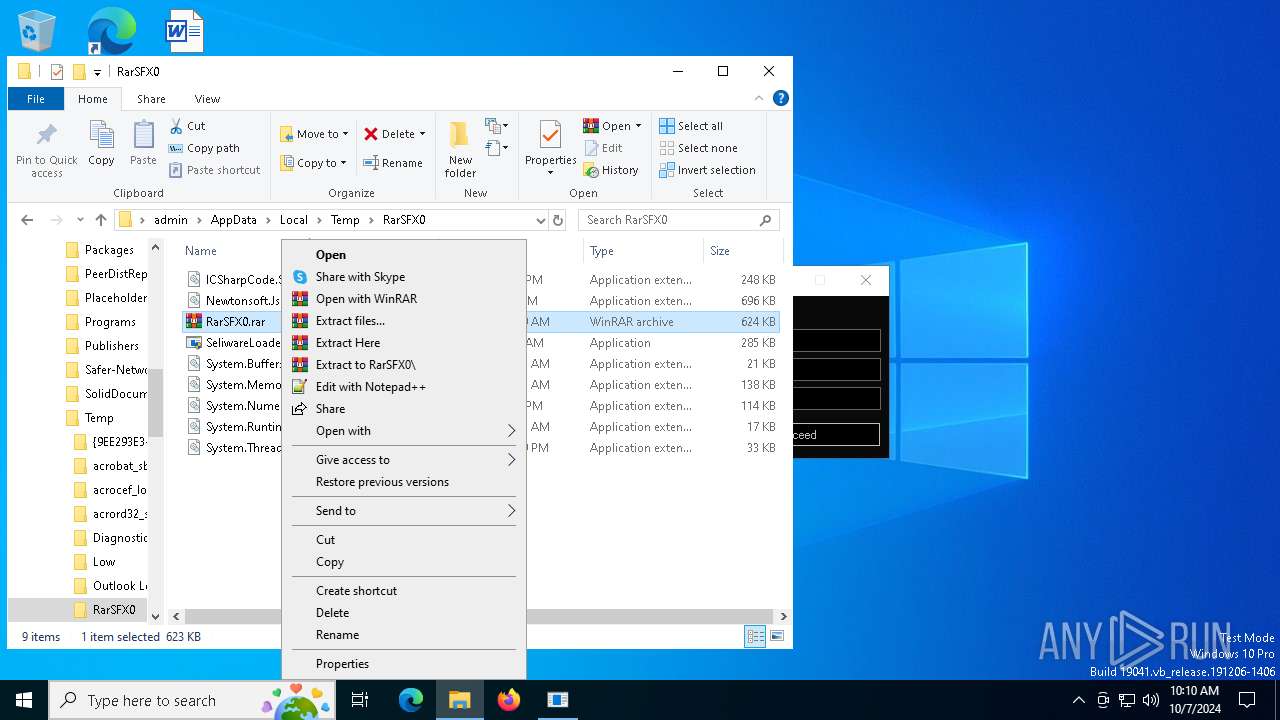1280x720 pixels.
Task: Open the Recycle Bin desktop icon
Action: [37, 31]
